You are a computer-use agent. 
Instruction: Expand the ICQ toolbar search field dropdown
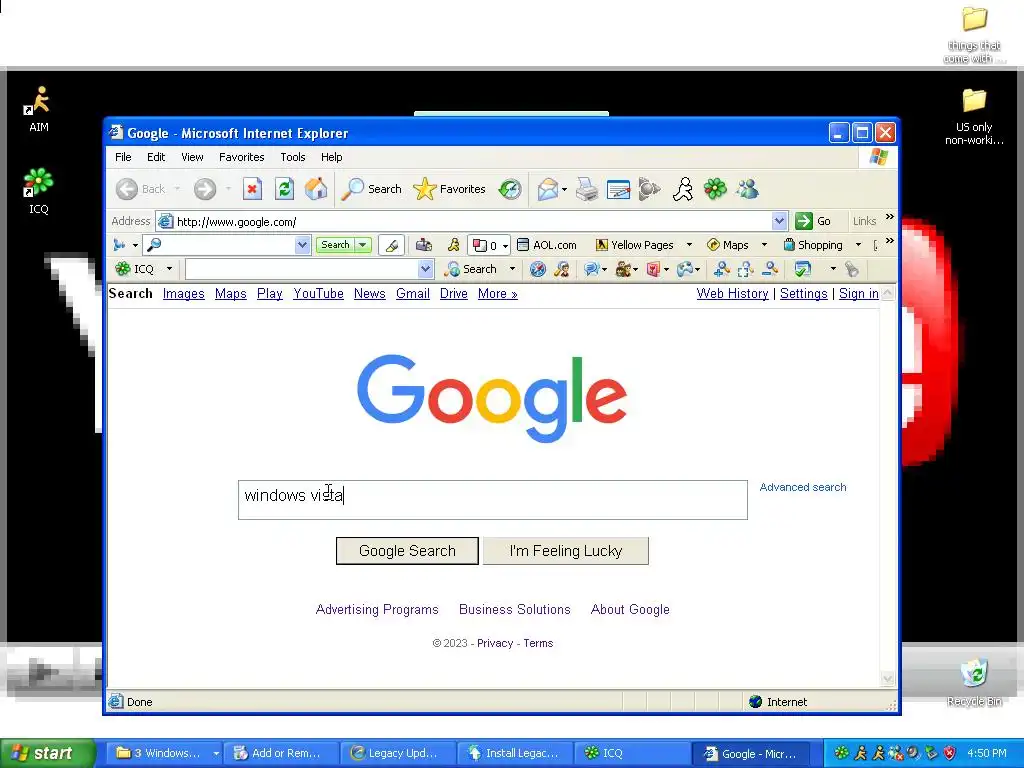point(425,269)
